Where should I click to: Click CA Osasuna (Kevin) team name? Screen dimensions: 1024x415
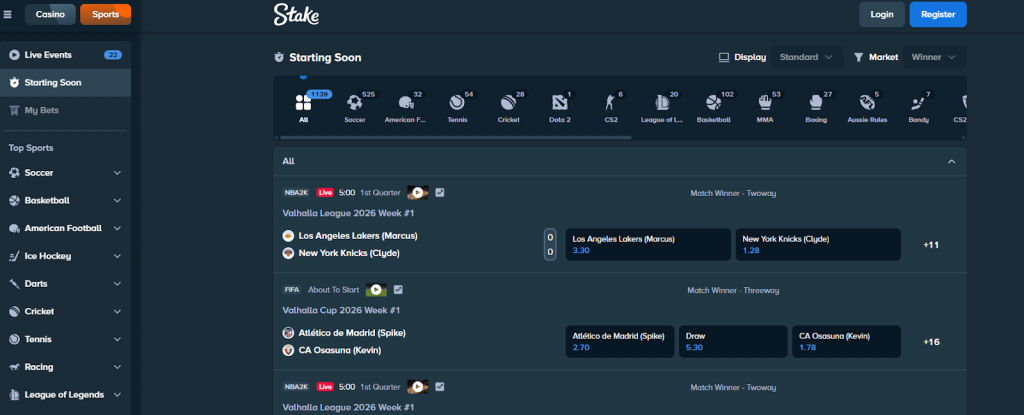(x=340, y=350)
